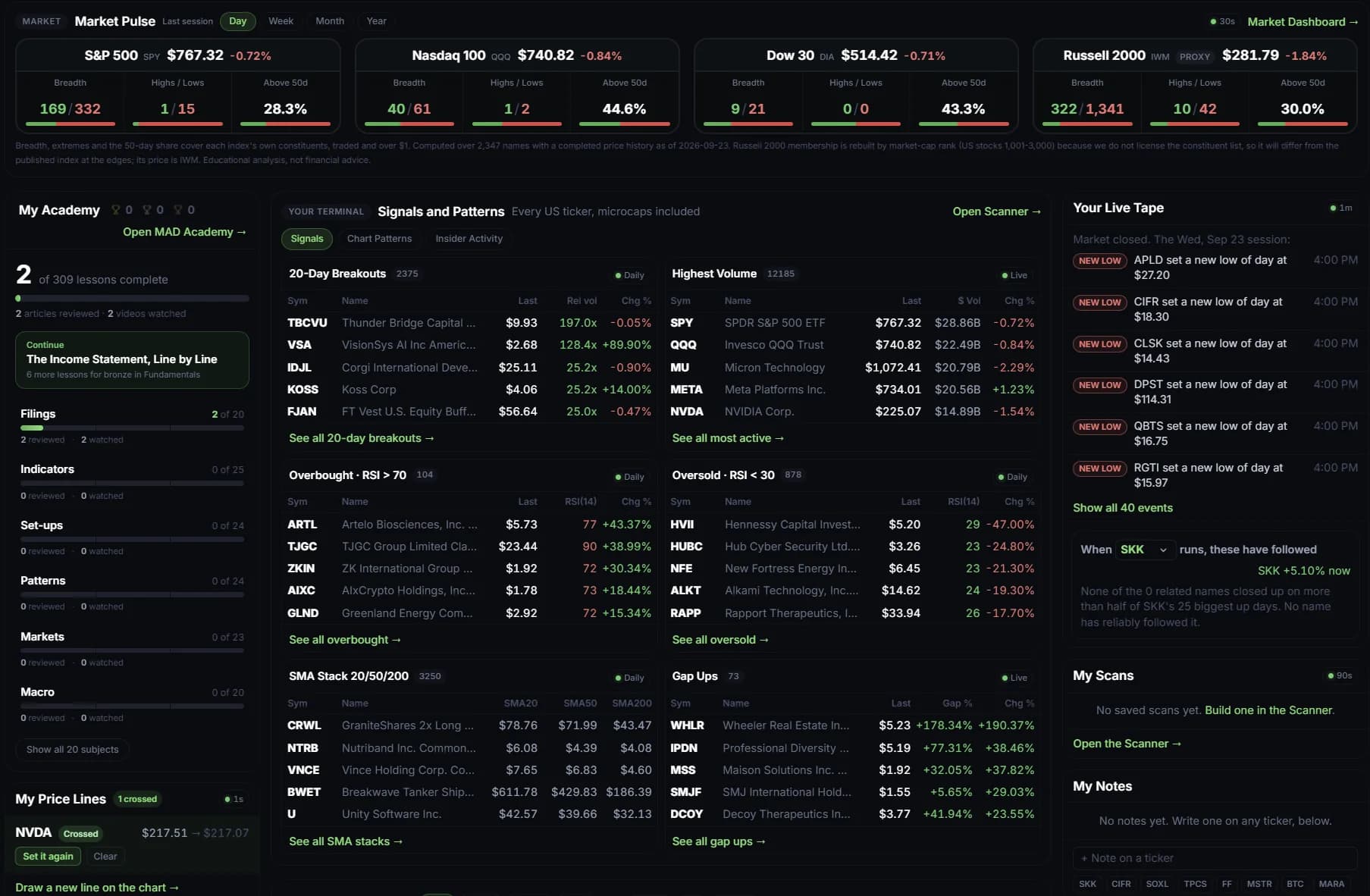Click the Daily badge on 20-Day Breakouts
The width and height of the screenshot is (1370, 896).
pos(629,275)
